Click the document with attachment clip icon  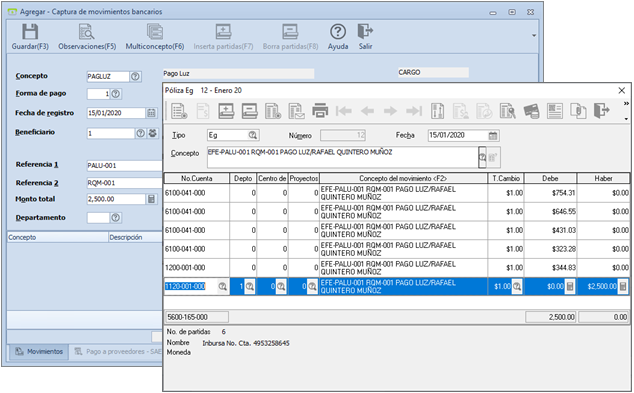pos(578,111)
